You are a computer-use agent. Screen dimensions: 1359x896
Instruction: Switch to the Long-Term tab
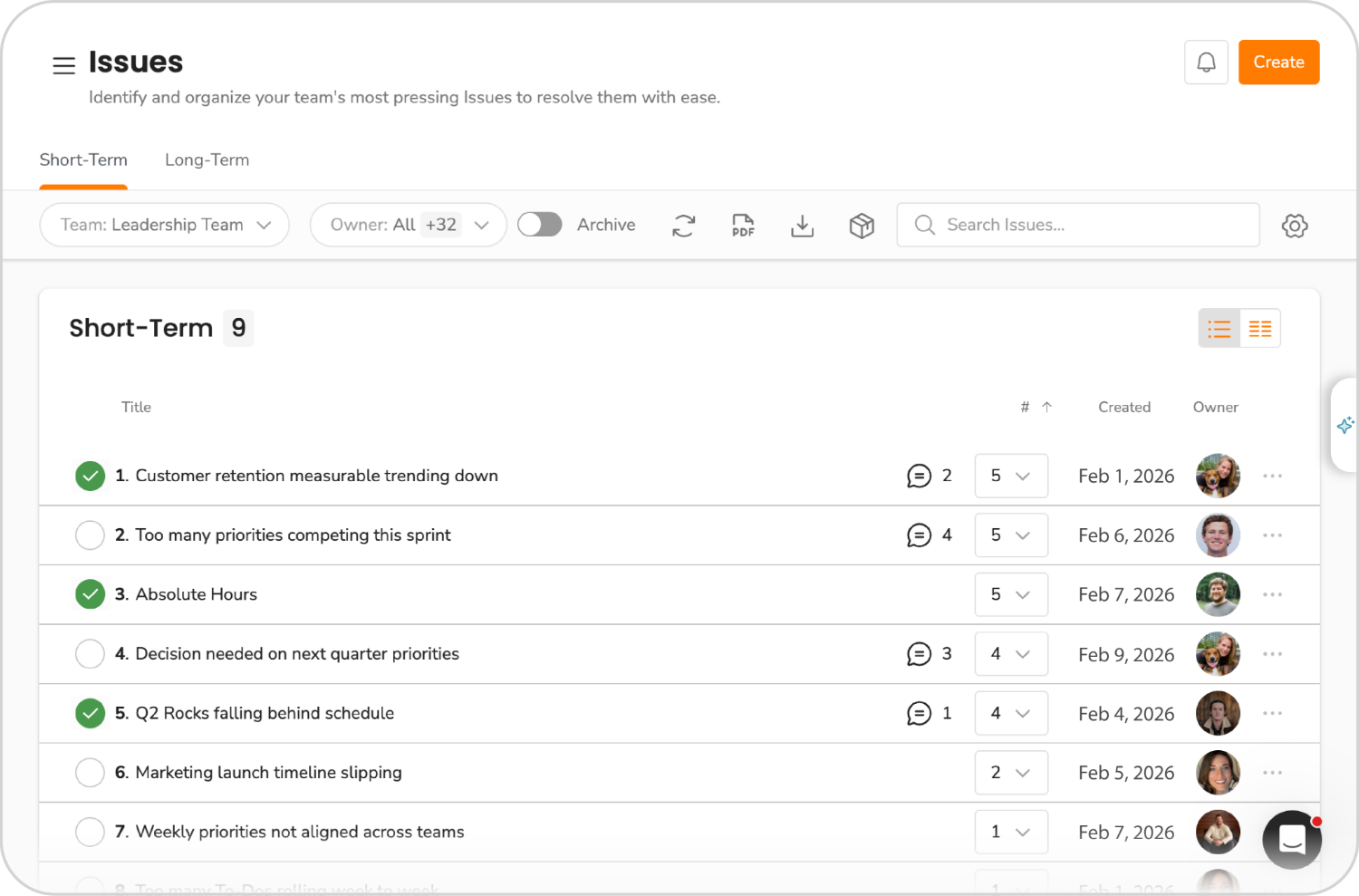pos(207,160)
